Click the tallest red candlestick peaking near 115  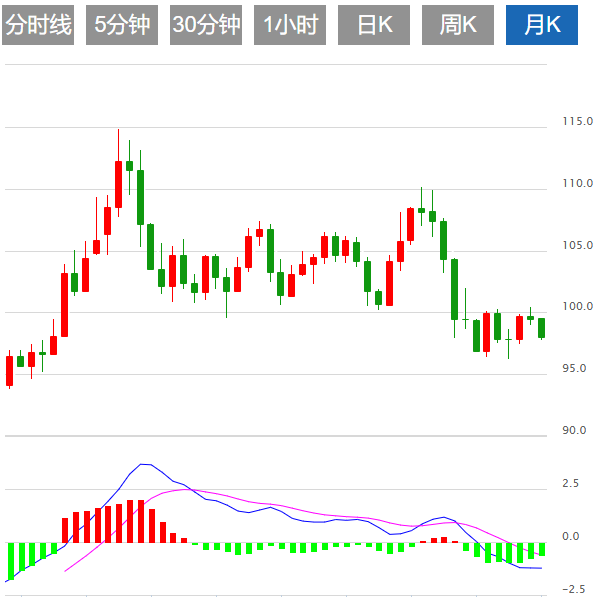pyautogui.click(x=118, y=183)
